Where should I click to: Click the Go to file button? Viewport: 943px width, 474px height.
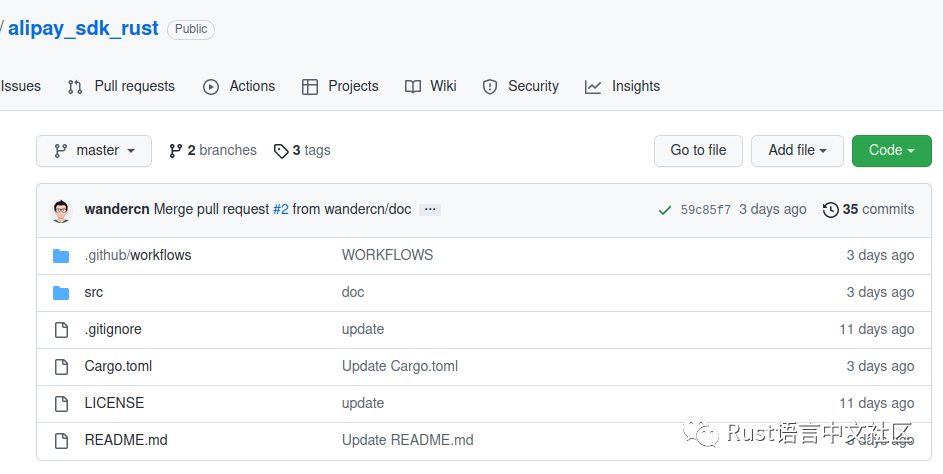click(x=698, y=150)
